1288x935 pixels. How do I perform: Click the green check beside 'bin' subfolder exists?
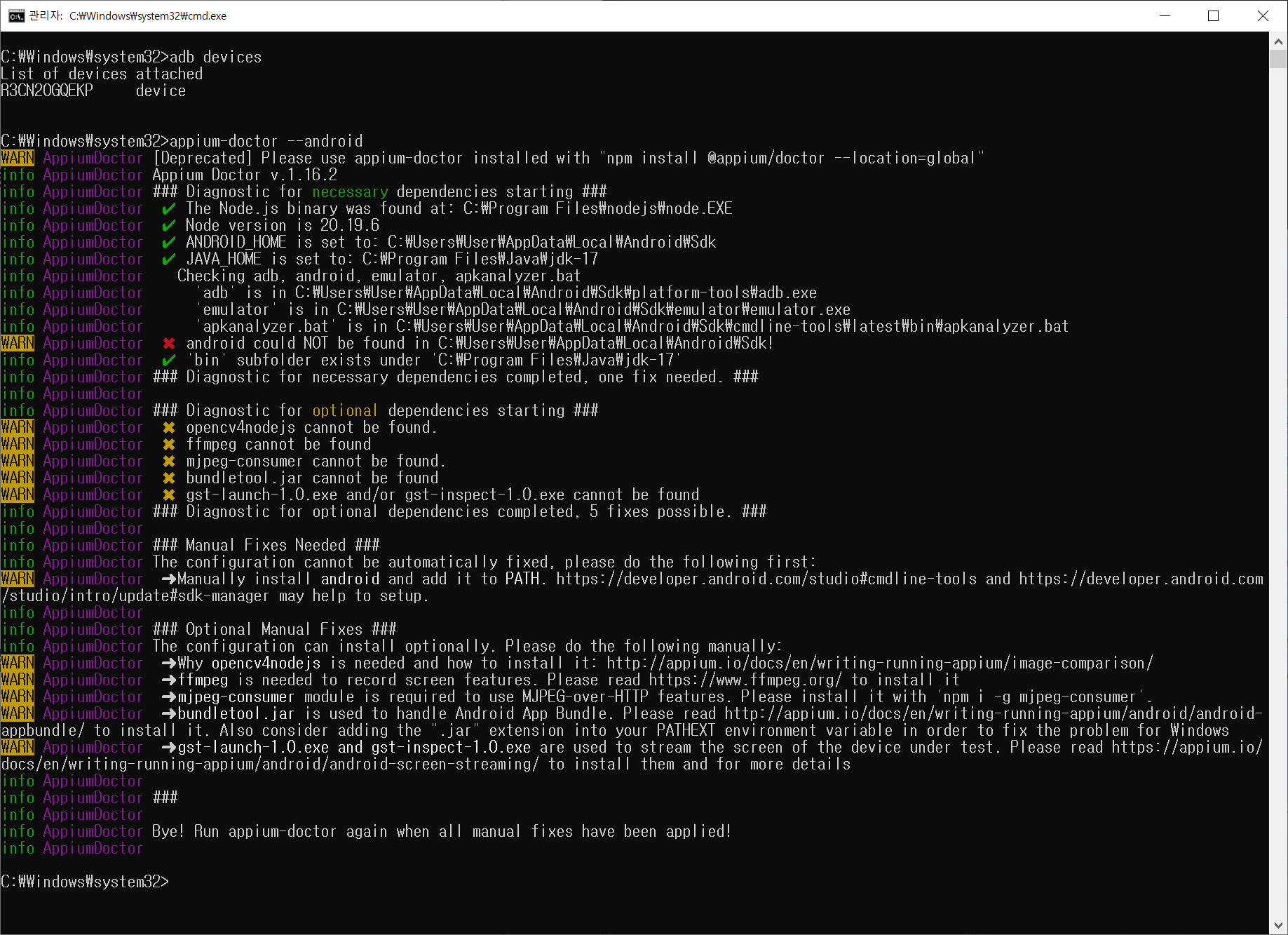169,360
